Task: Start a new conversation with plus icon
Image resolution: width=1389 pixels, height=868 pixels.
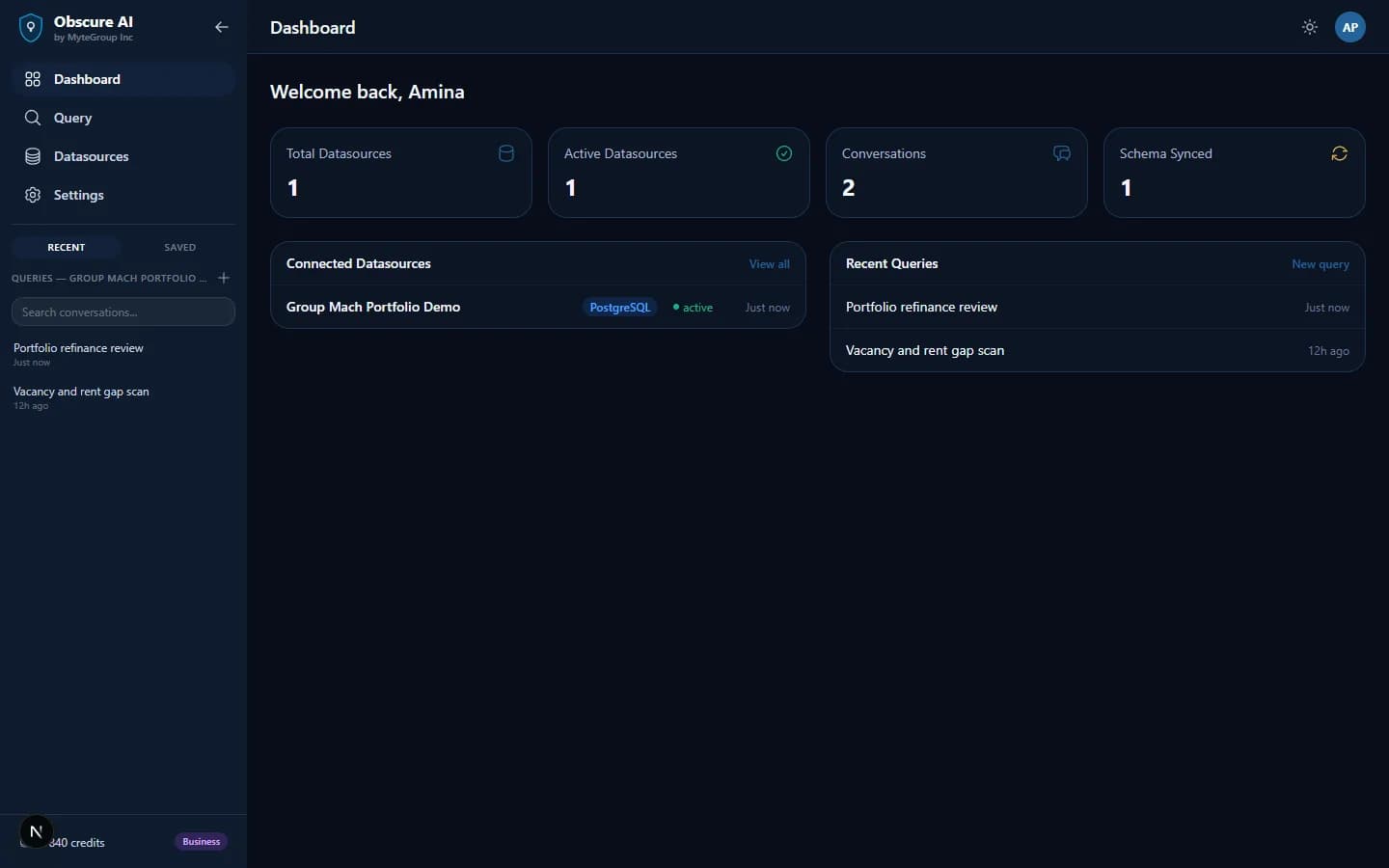Action: click(224, 278)
